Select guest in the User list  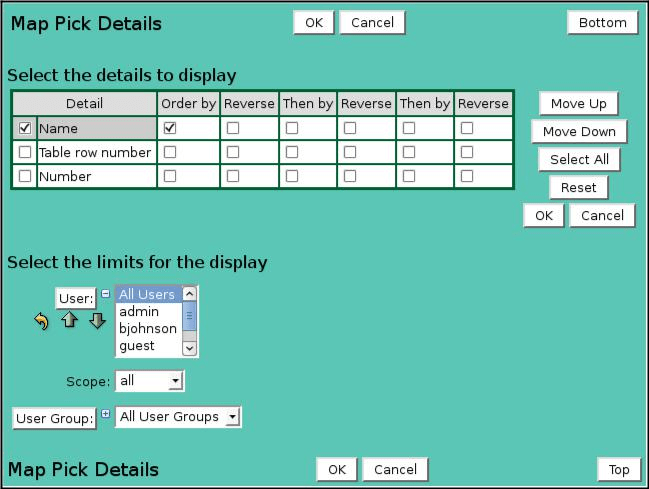coord(136,346)
